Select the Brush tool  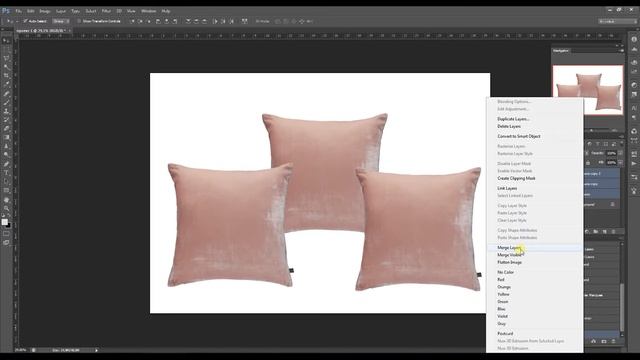(6, 102)
